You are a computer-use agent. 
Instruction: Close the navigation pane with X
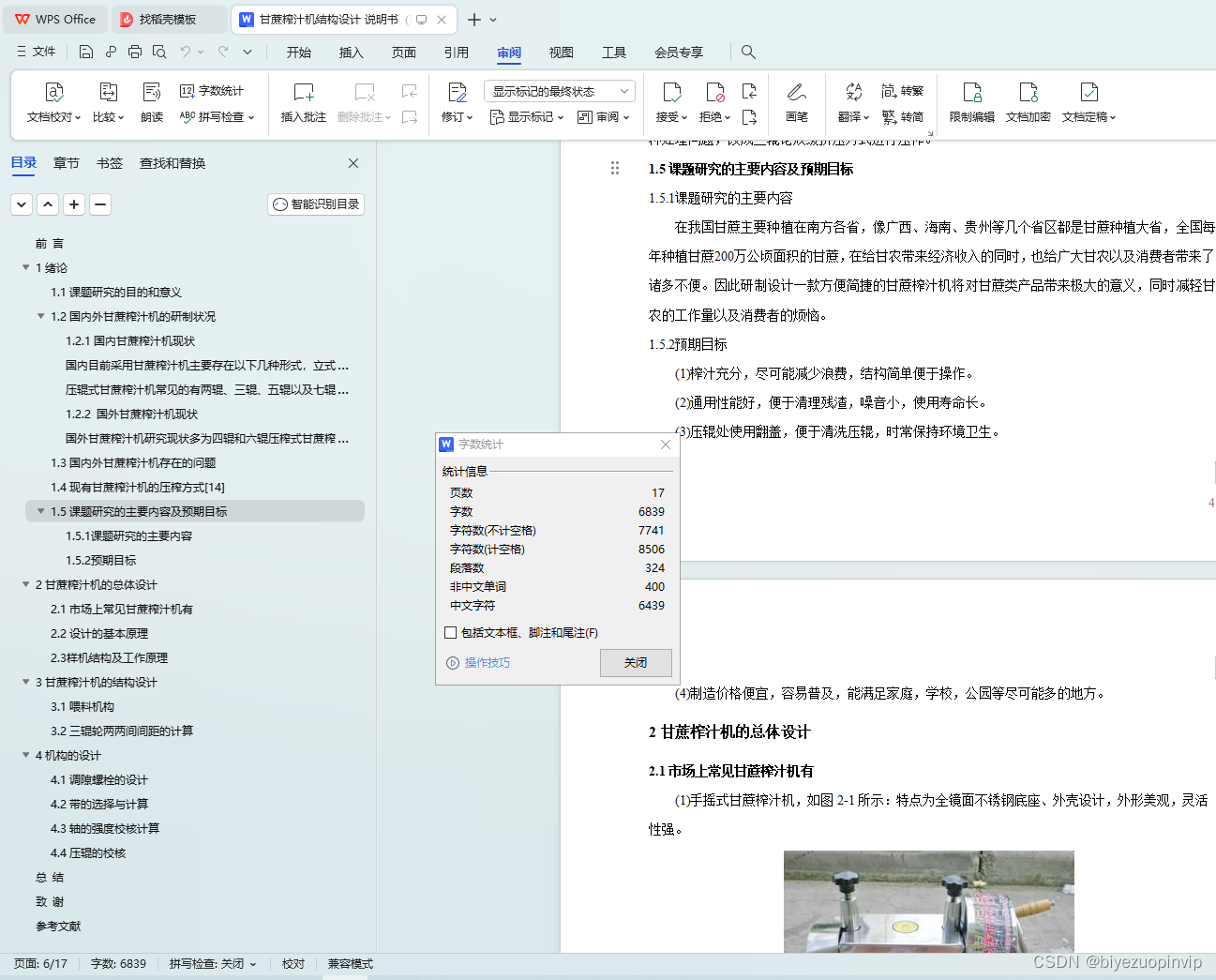[353, 163]
